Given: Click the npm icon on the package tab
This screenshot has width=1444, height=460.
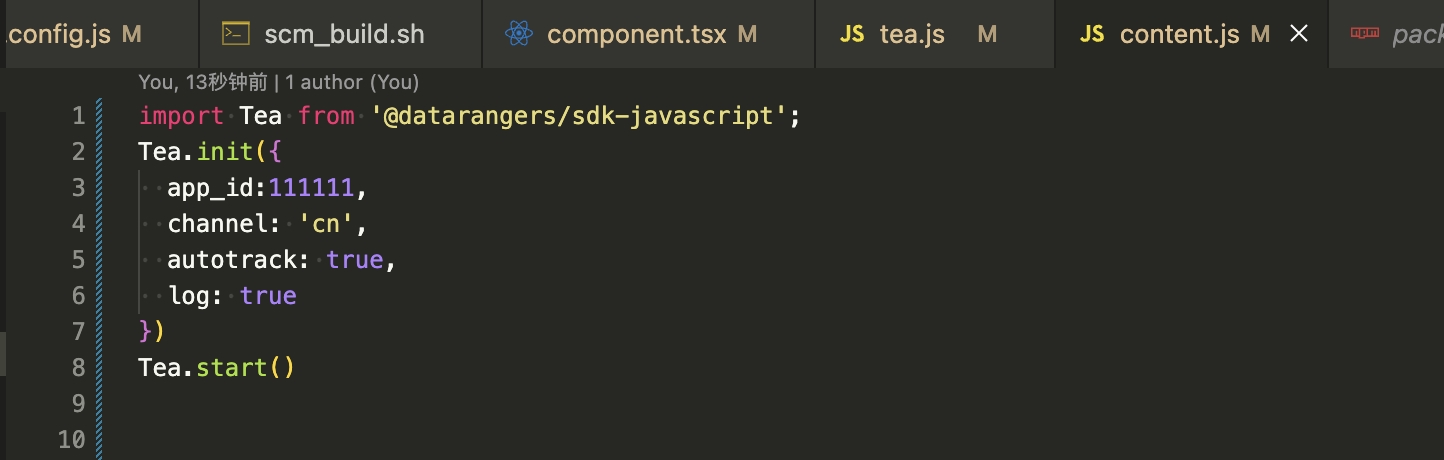Looking at the screenshot, I should [x=1365, y=33].
